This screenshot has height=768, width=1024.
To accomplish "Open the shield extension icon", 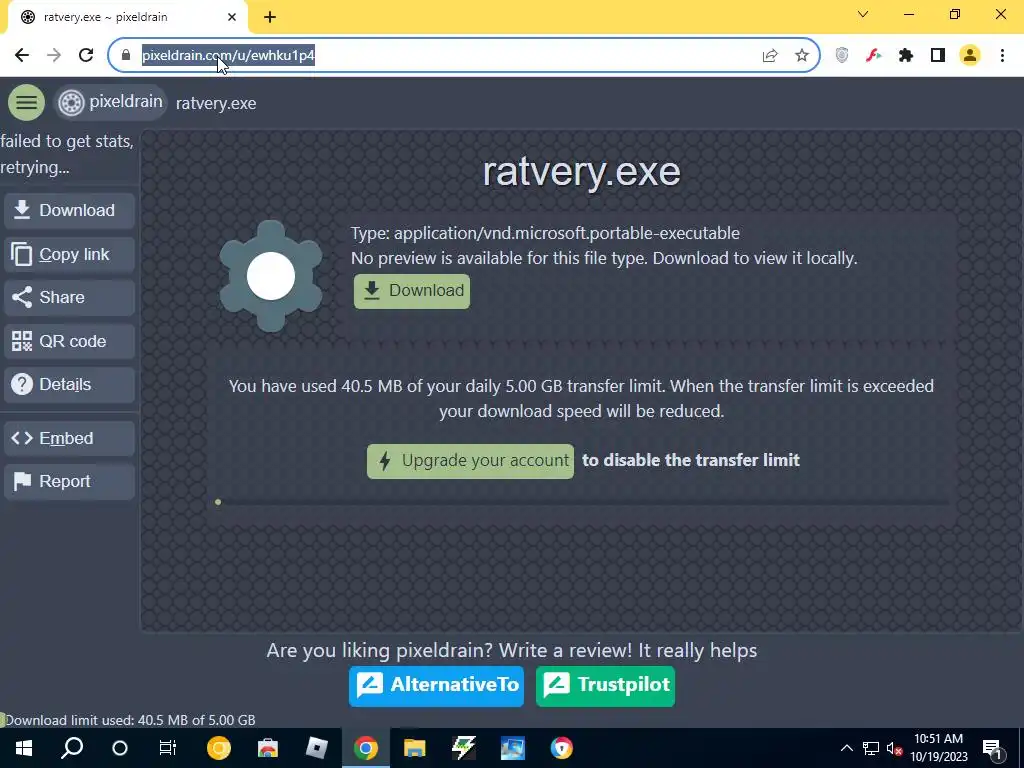I will pyautogui.click(x=842, y=56).
